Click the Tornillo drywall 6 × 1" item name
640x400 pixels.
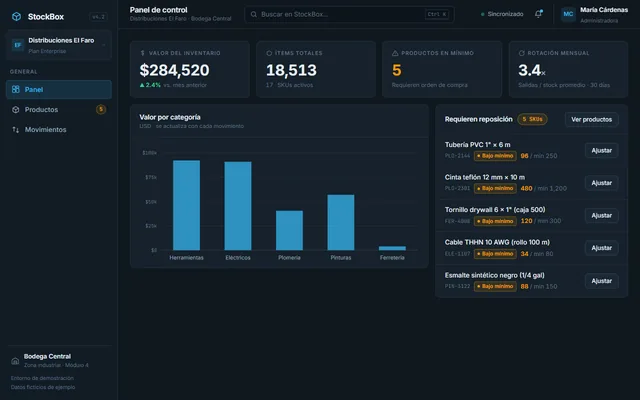[x=495, y=210]
